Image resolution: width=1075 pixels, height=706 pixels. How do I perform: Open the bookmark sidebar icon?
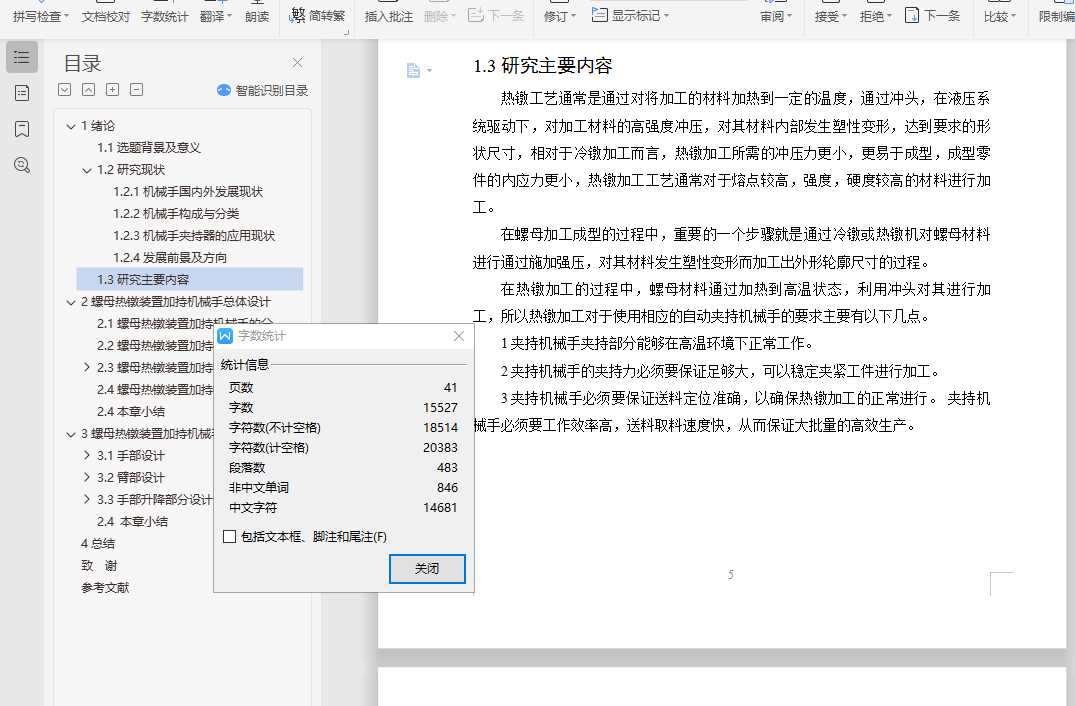click(22, 129)
